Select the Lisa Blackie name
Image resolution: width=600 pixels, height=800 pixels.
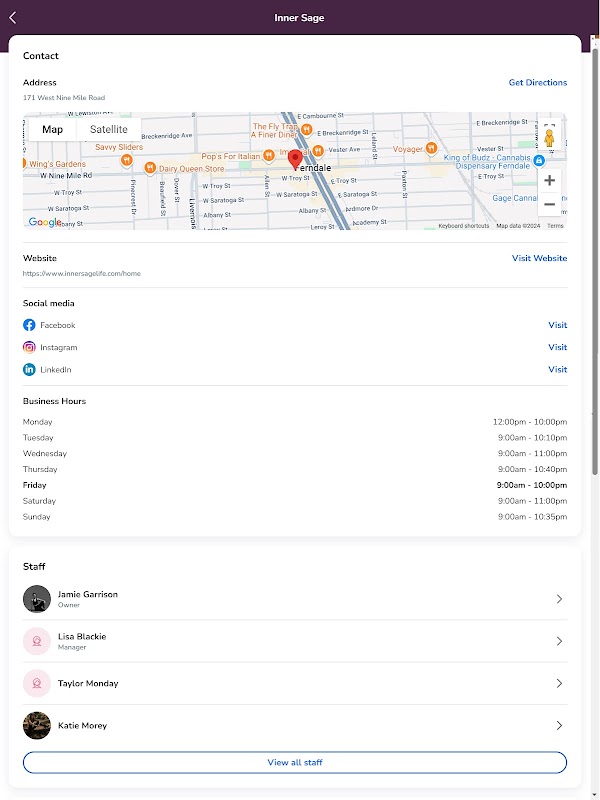pos(82,637)
